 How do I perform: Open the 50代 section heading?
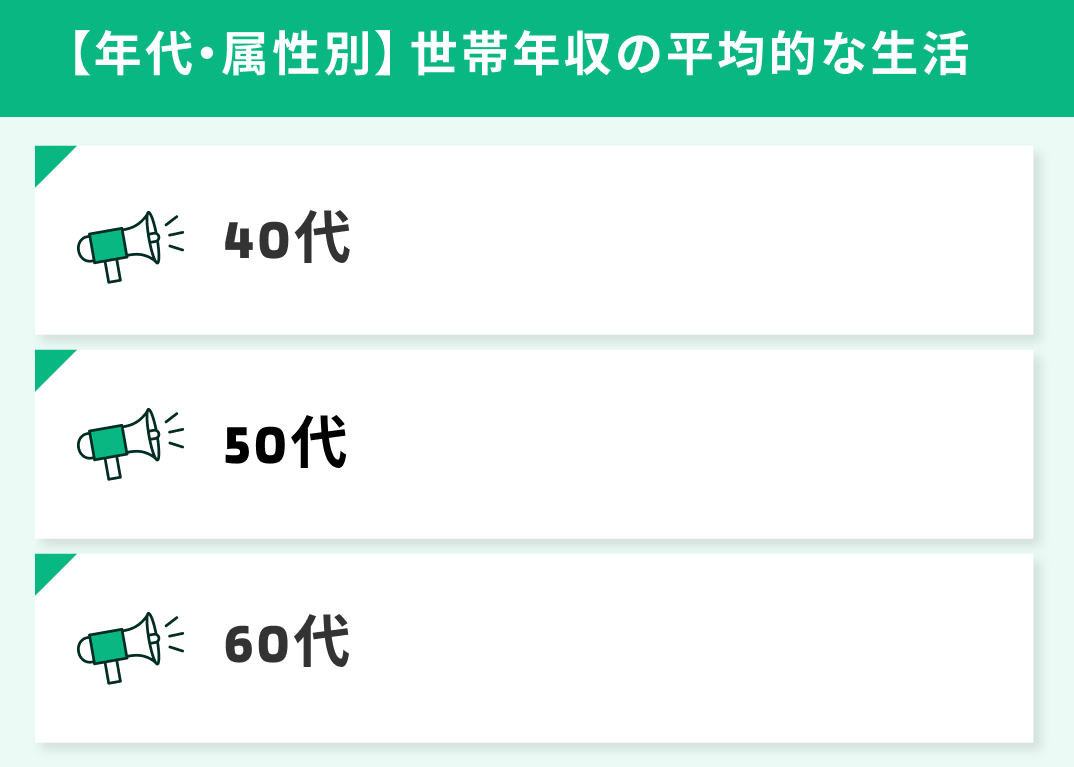click(x=287, y=444)
